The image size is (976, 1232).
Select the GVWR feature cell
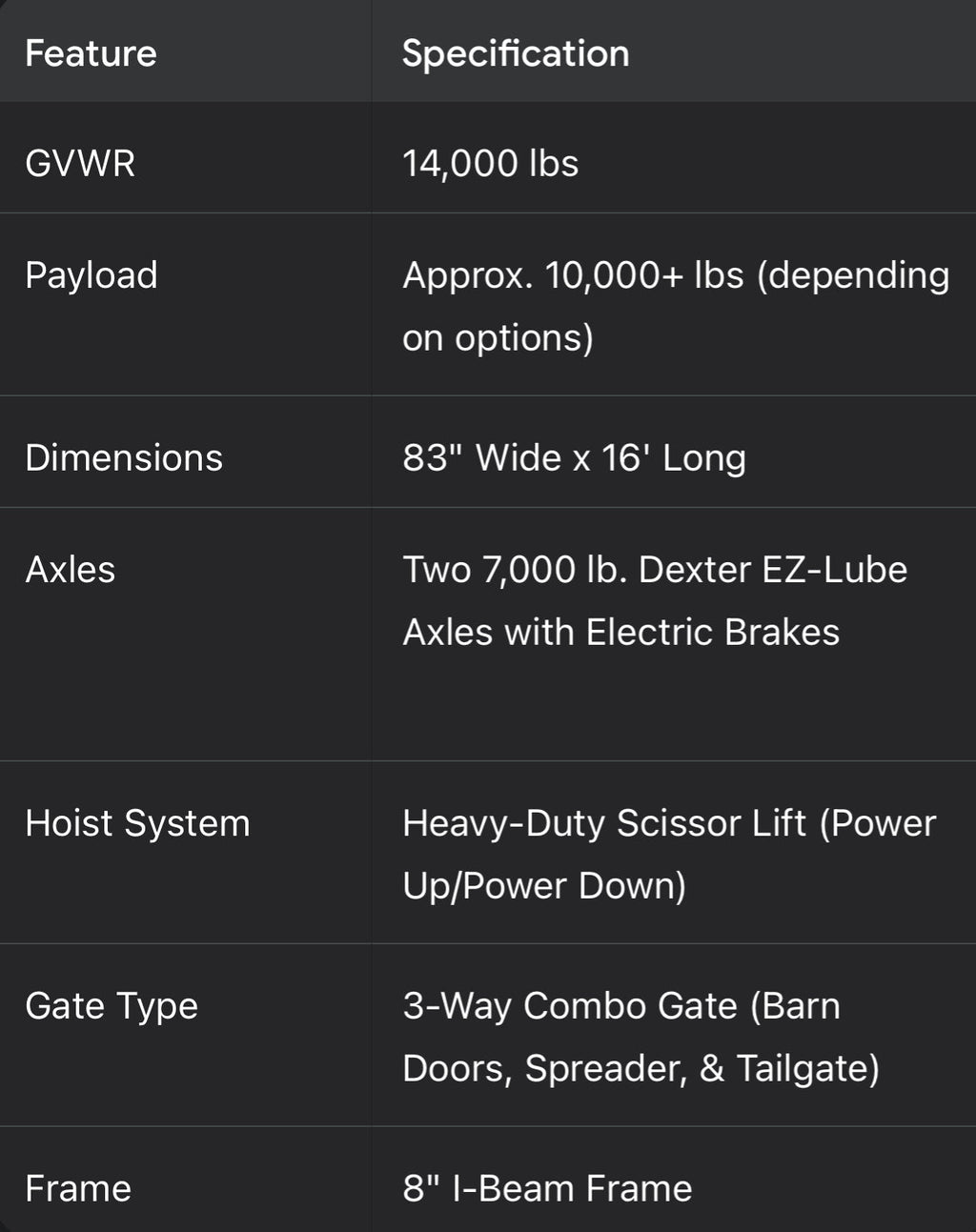[80, 163]
